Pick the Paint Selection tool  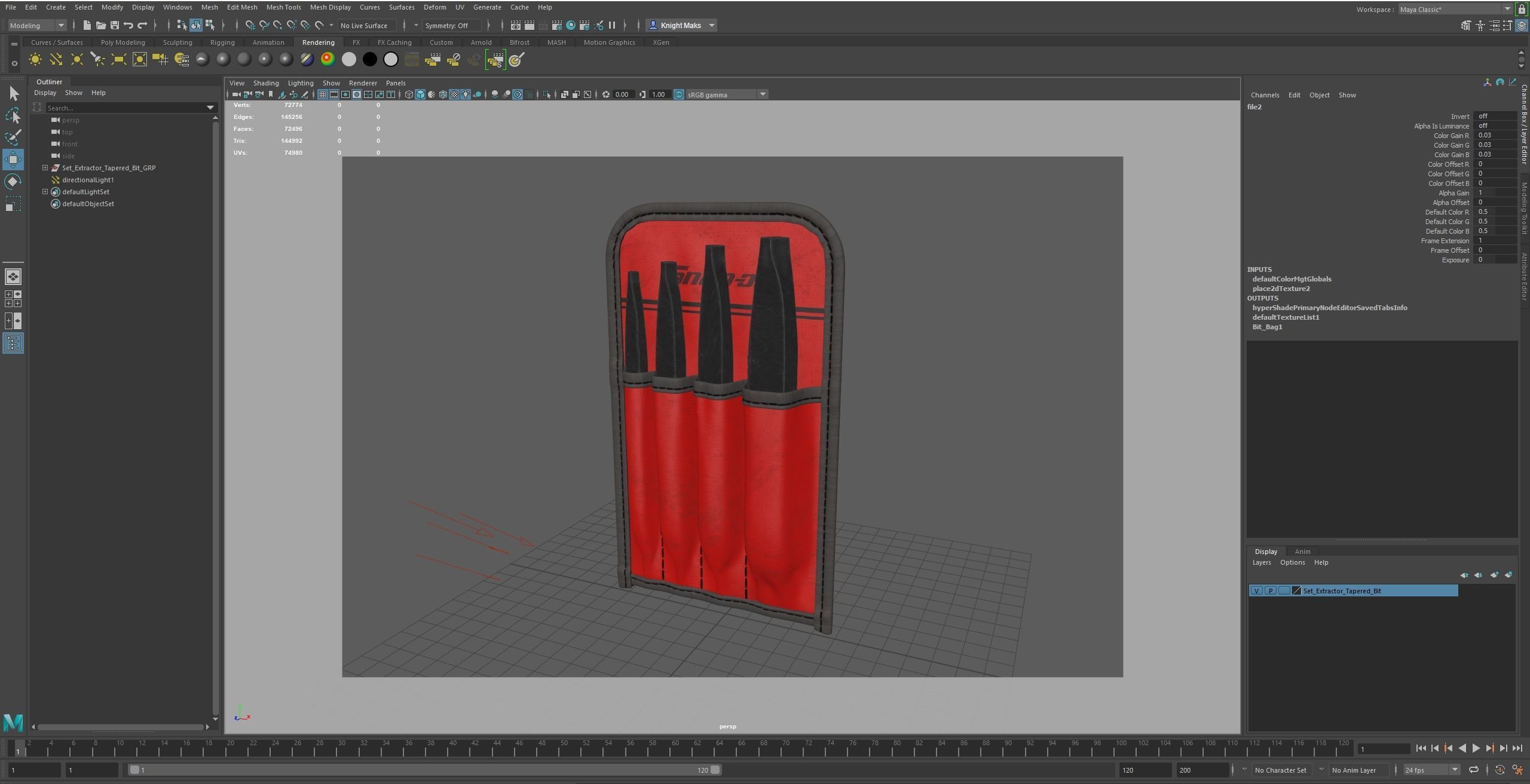point(13,137)
